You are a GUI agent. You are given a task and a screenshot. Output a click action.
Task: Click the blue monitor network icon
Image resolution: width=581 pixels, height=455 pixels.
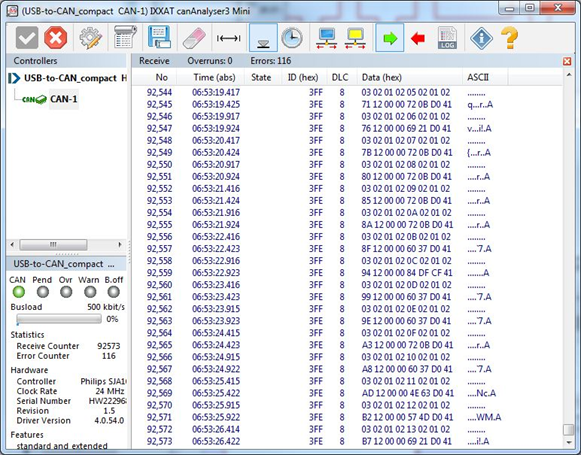pos(327,38)
